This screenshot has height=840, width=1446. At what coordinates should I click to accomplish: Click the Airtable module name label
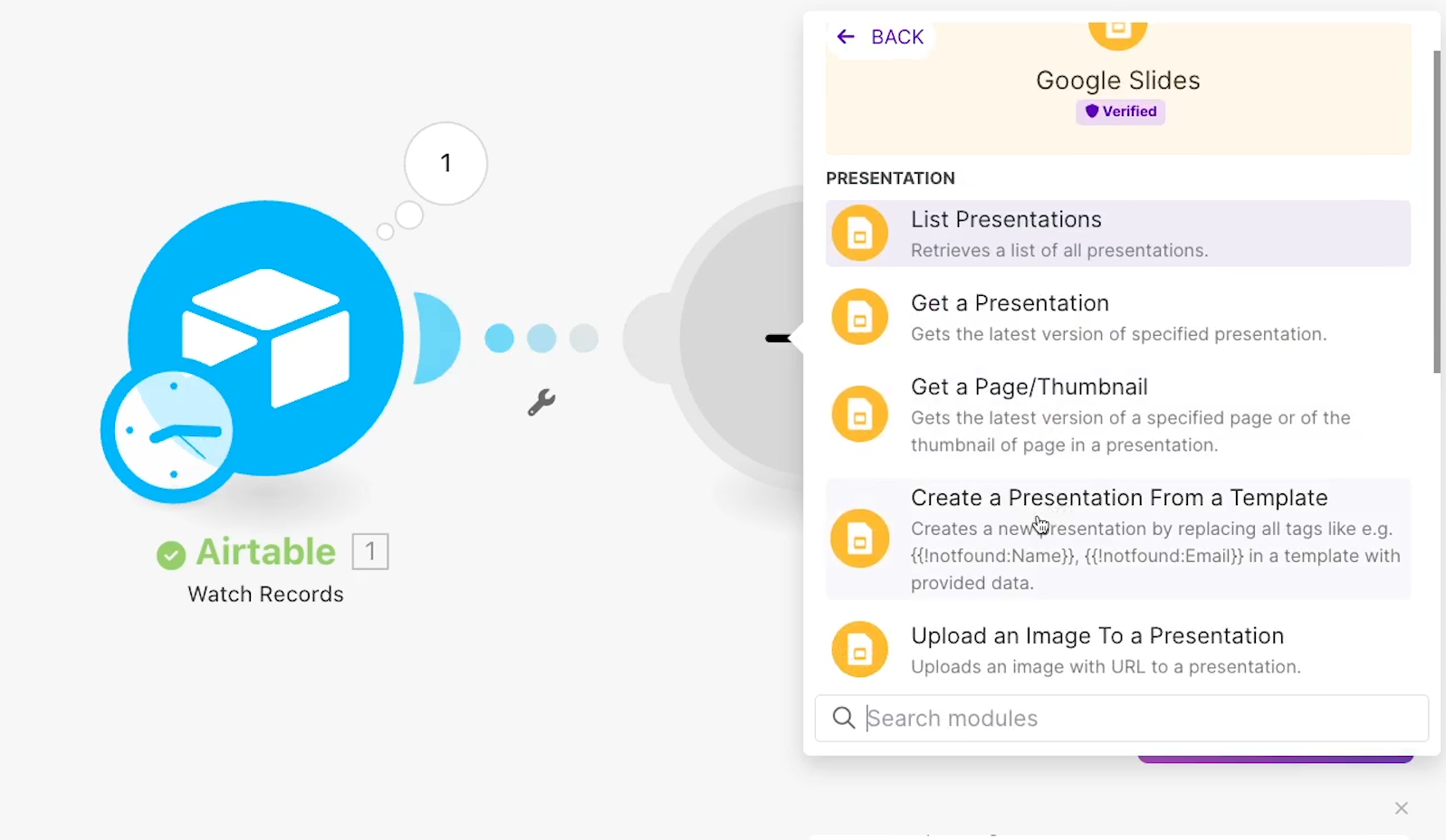266,551
